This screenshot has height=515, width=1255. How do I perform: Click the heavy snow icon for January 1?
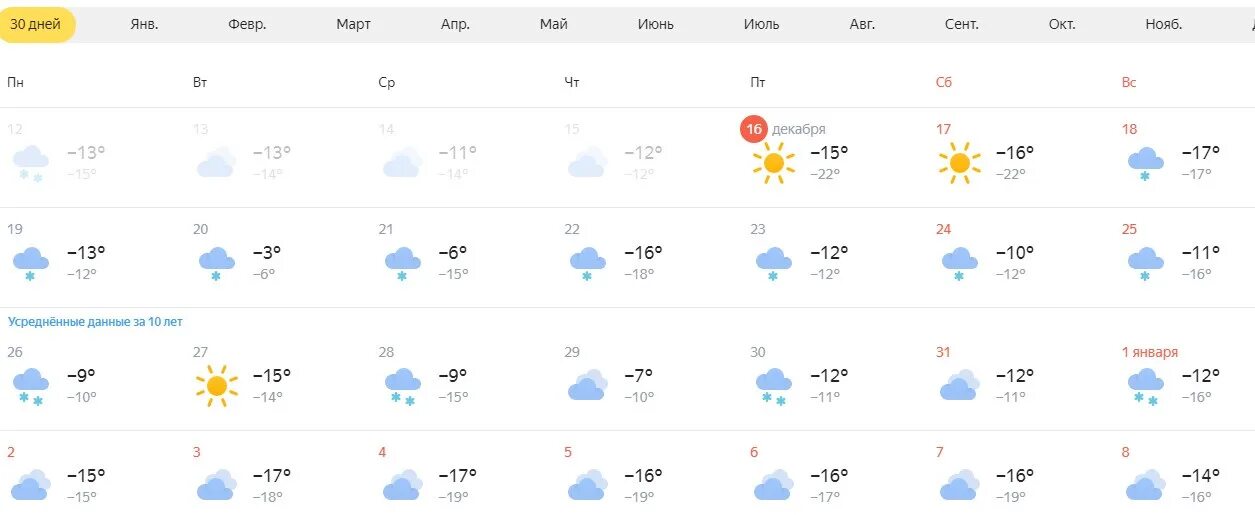[1145, 387]
